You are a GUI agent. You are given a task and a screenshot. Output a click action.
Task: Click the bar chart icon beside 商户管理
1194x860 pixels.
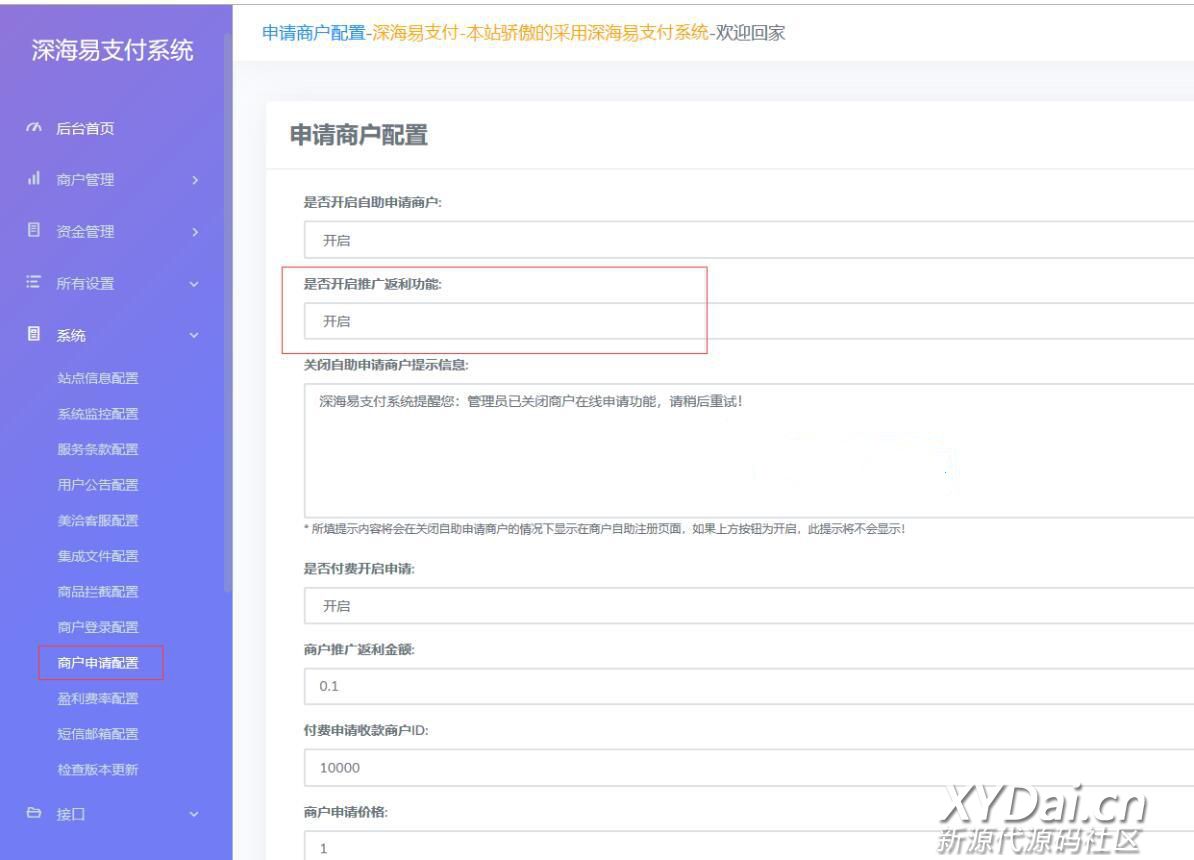coord(34,178)
